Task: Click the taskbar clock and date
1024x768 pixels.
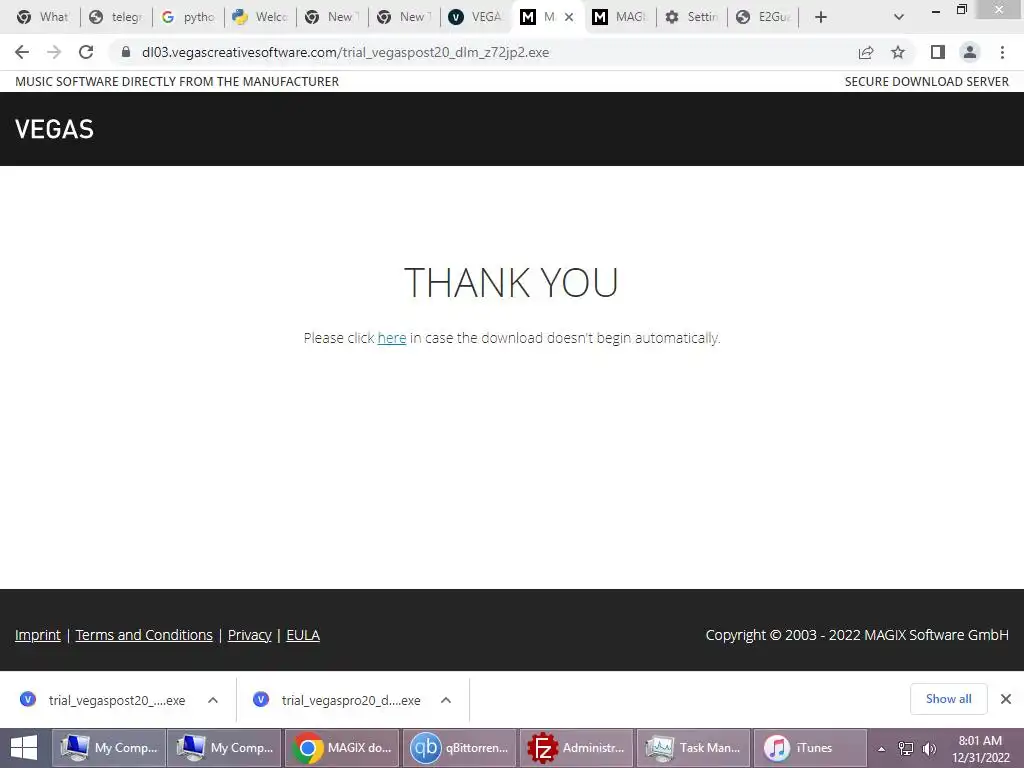Action: [x=980, y=749]
